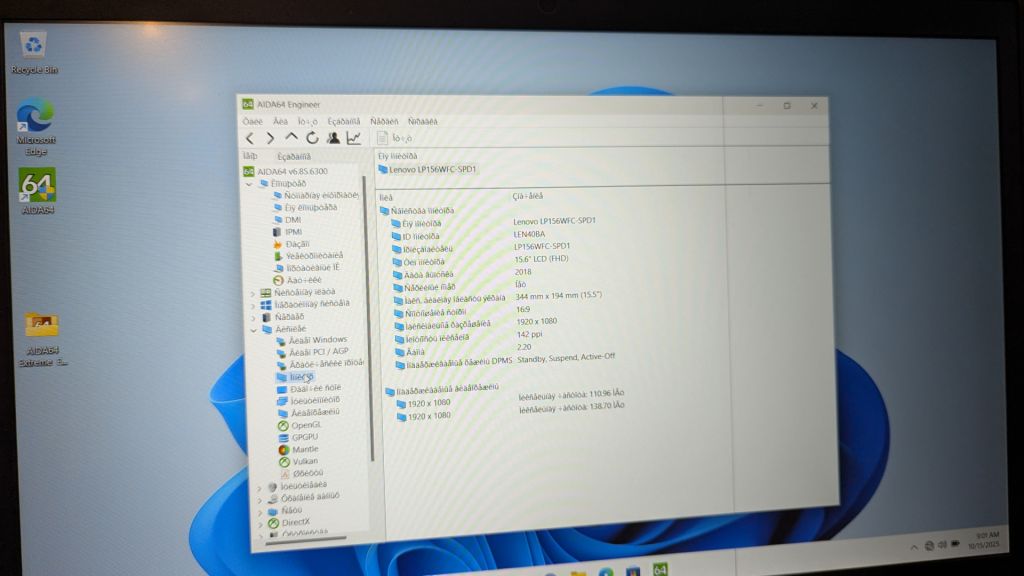
Task: Click the value "Standby, Suspend, Active-Off"
Action: coord(566,359)
